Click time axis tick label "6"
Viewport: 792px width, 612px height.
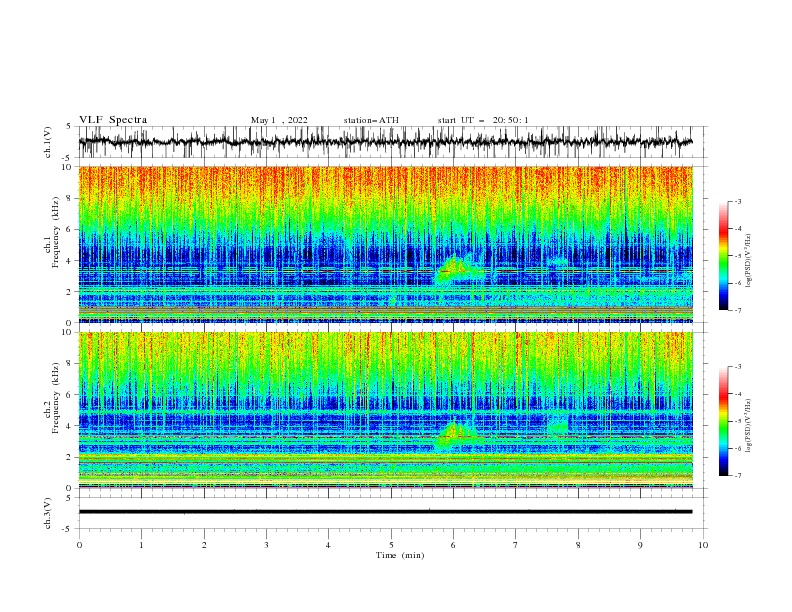point(453,545)
